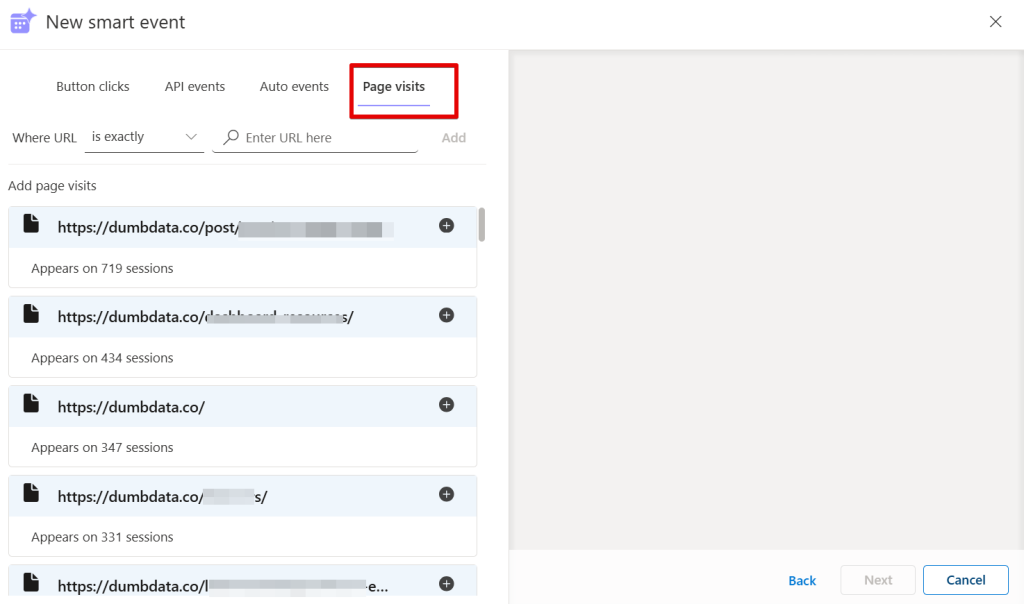Click the 'Add page visits' heading
This screenshot has height=604, width=1024.
52,185
